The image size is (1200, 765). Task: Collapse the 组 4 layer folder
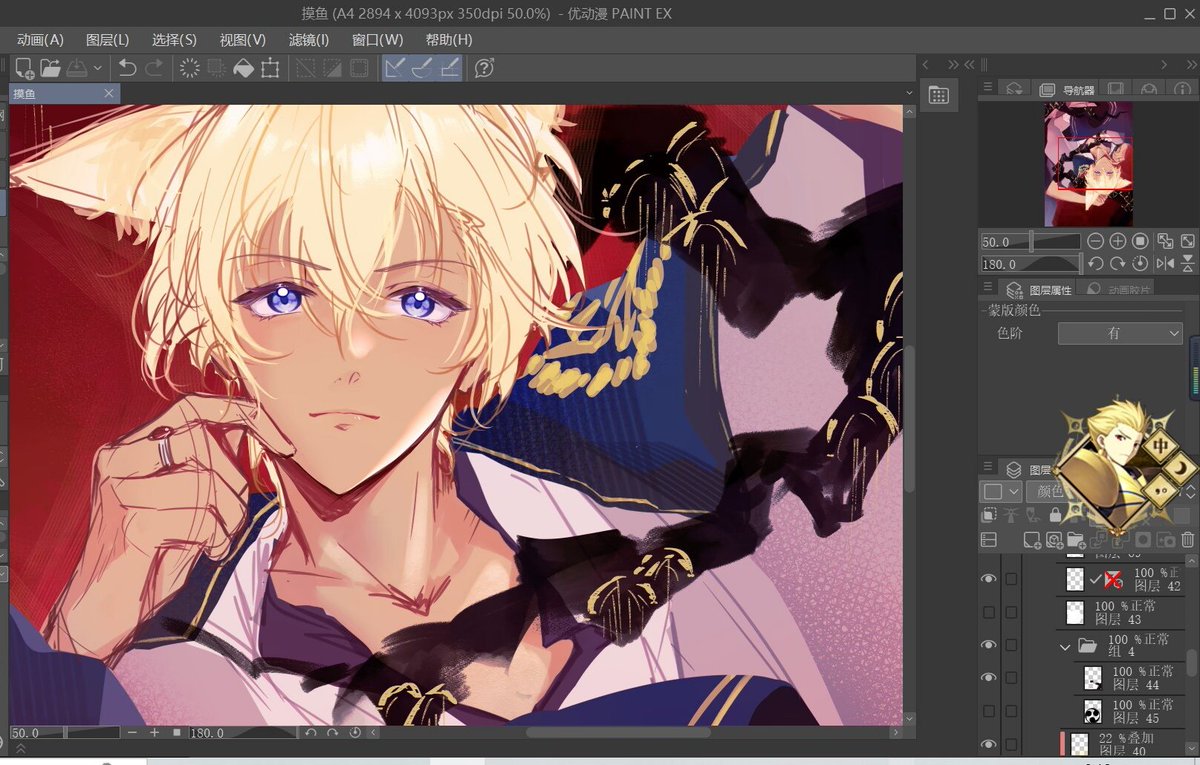point(1065,647)
